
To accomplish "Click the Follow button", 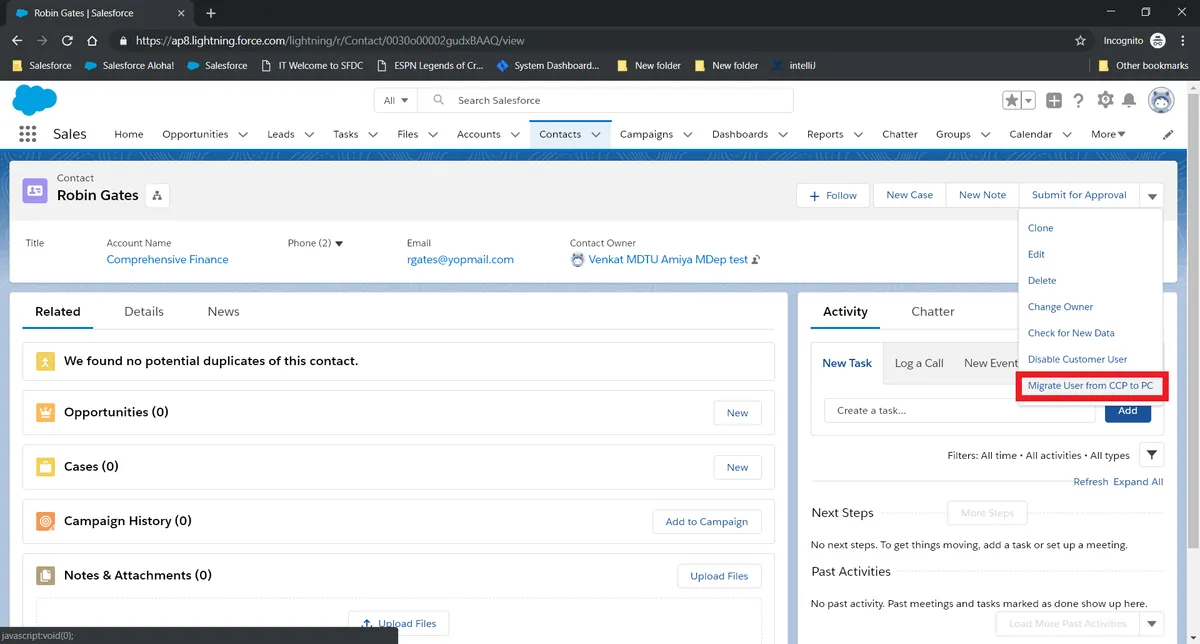I will click(x=834, y=196).
